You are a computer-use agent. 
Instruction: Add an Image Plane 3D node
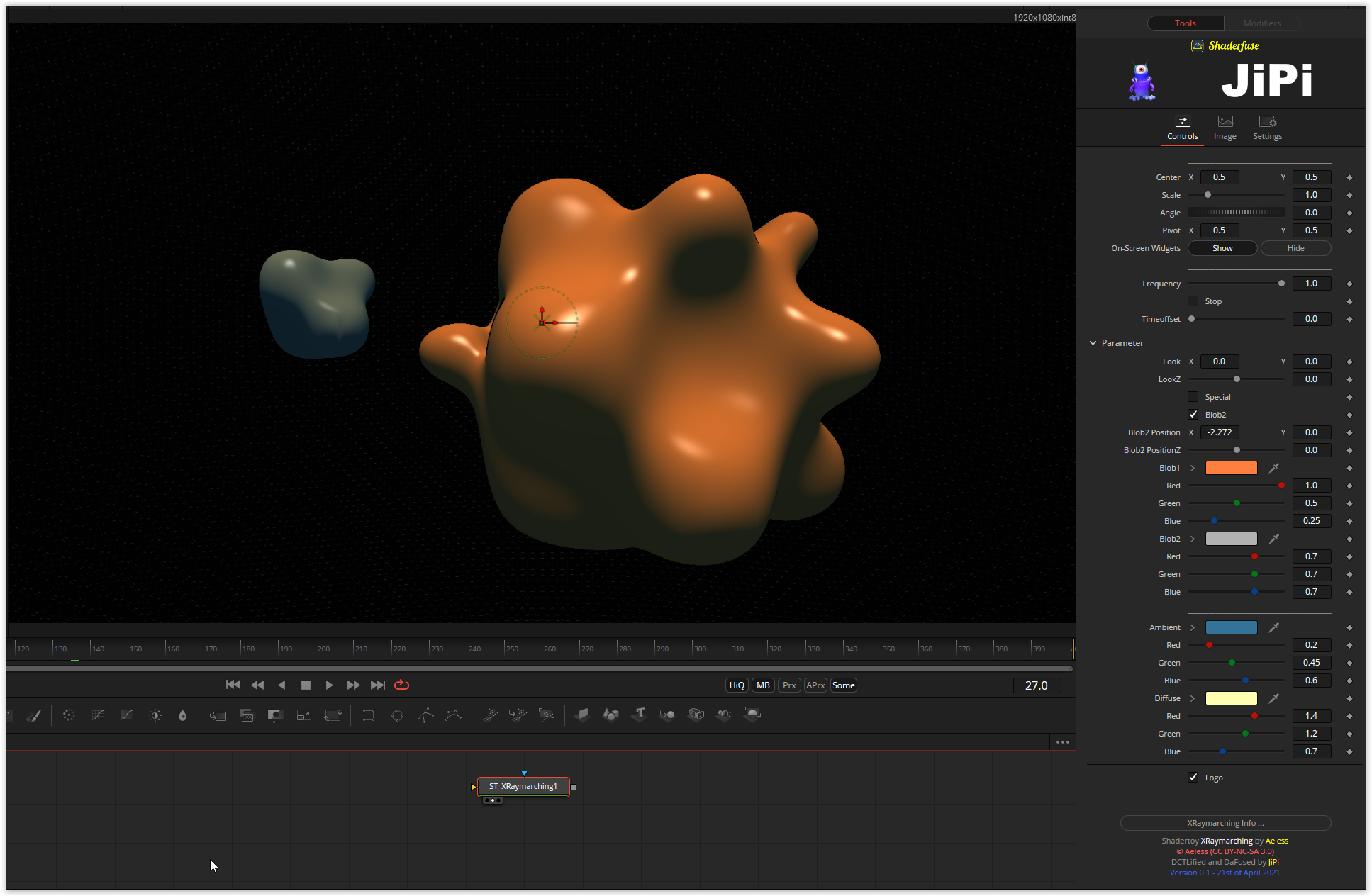coord(582,715)
